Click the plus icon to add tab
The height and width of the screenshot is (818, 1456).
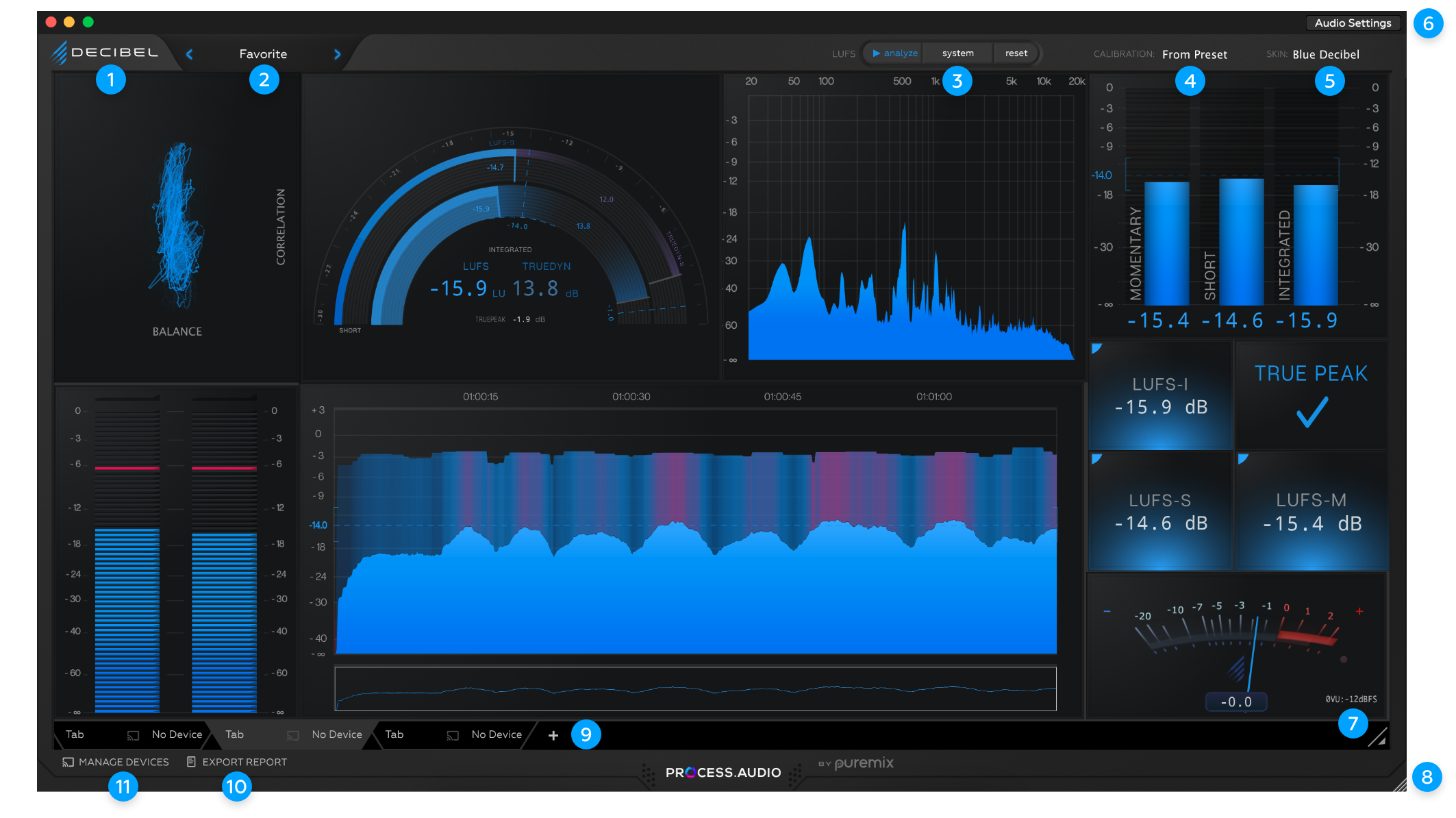point(553,735)
